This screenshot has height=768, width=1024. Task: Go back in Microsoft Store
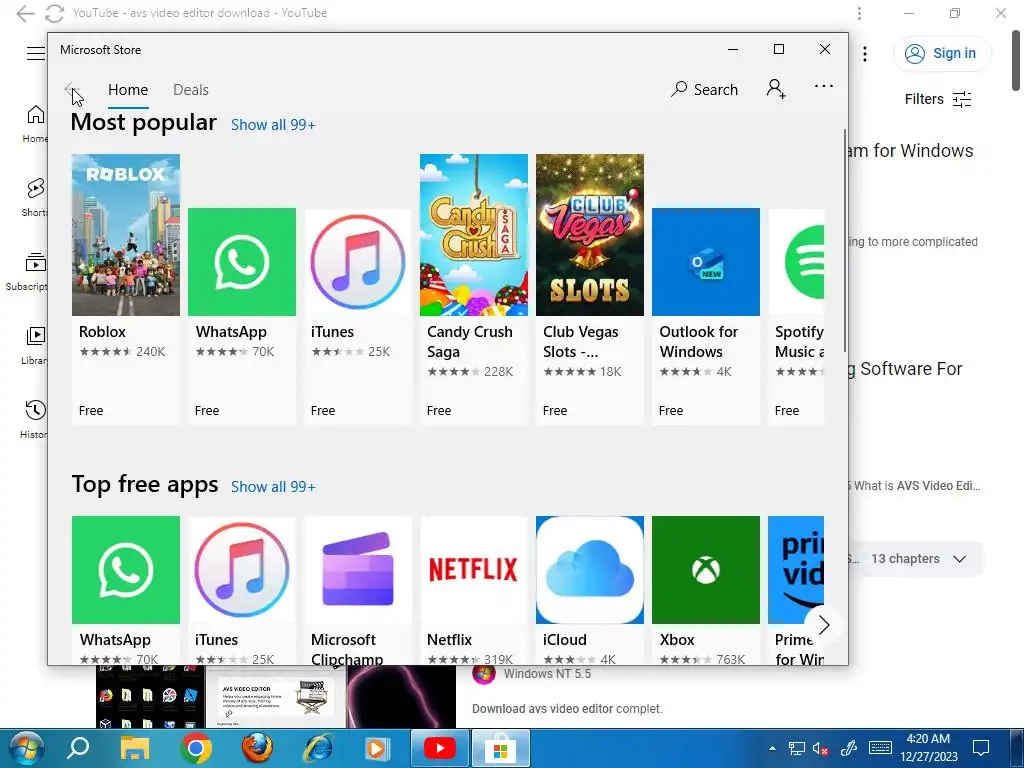[71, 89]
